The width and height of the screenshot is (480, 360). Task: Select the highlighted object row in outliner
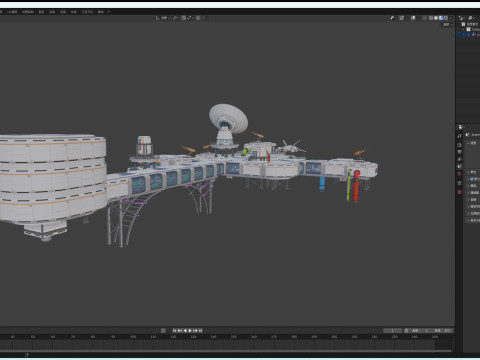click(468, 35)
